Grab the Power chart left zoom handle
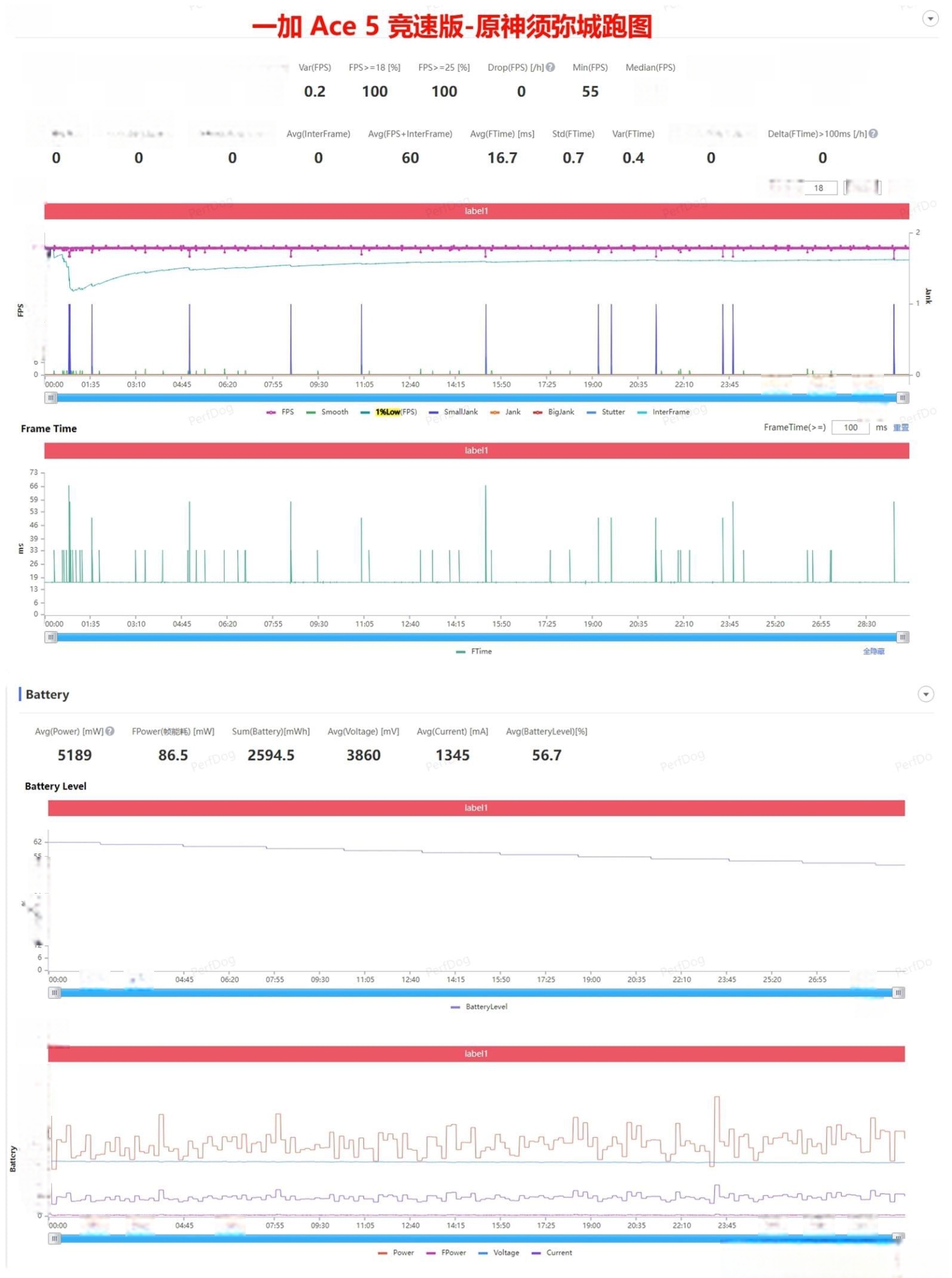952x1278 pixels. coord(54,1238)
